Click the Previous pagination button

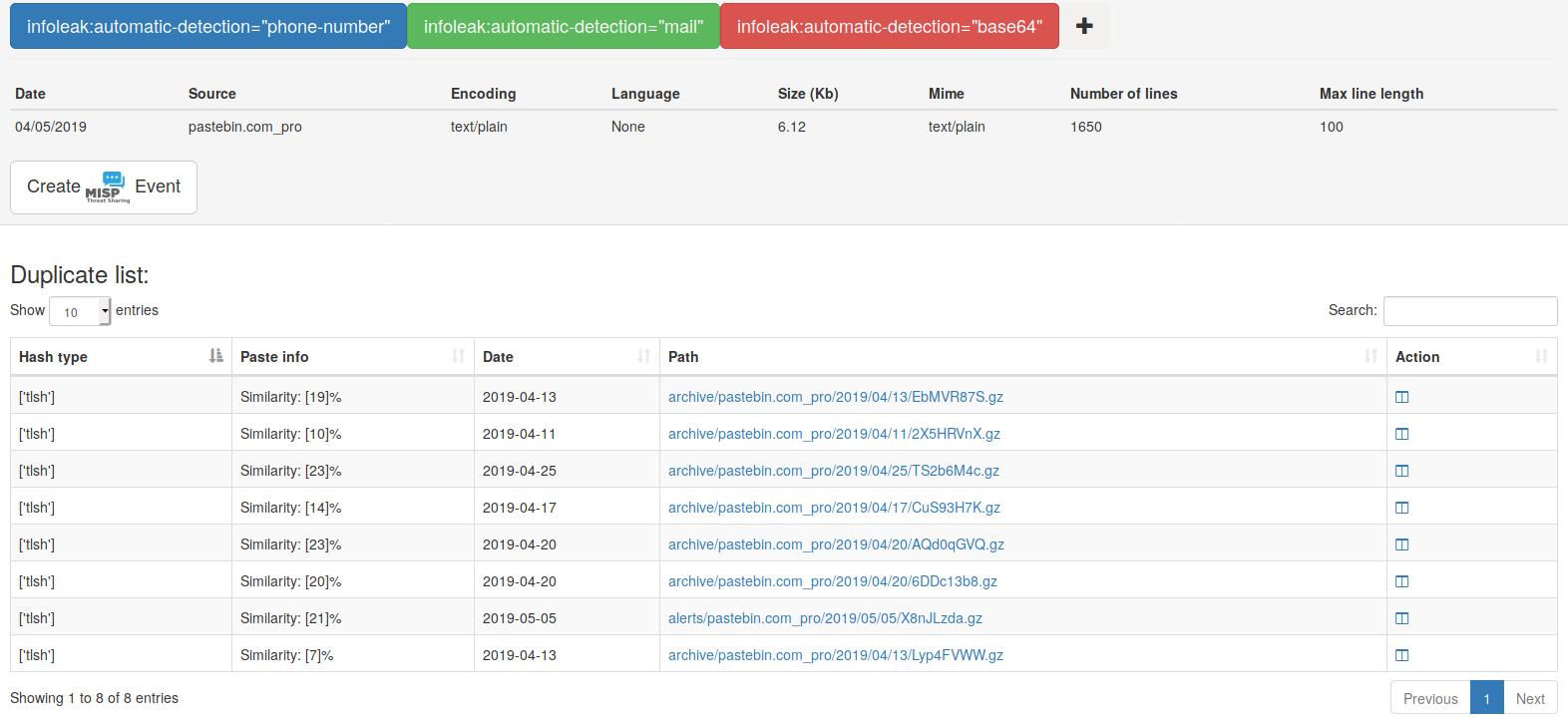pos(1429,698)
